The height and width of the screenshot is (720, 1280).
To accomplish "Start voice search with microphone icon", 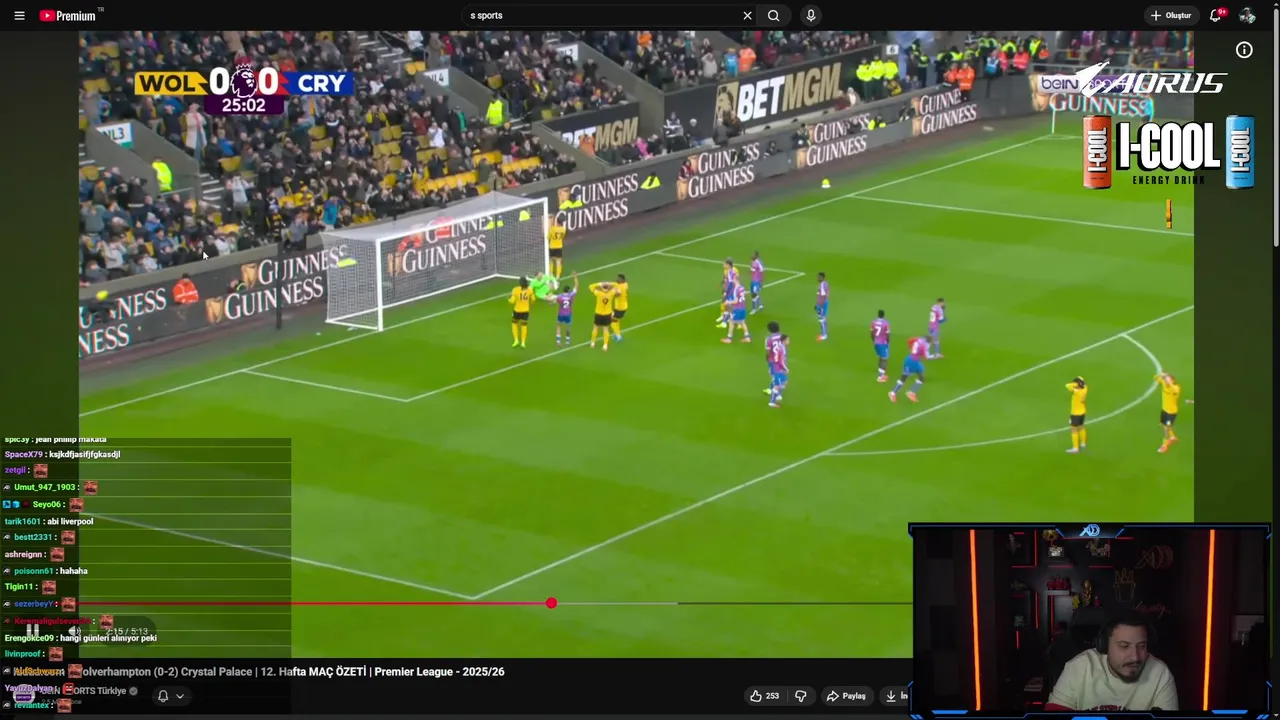I will click(x=811, y=15).
